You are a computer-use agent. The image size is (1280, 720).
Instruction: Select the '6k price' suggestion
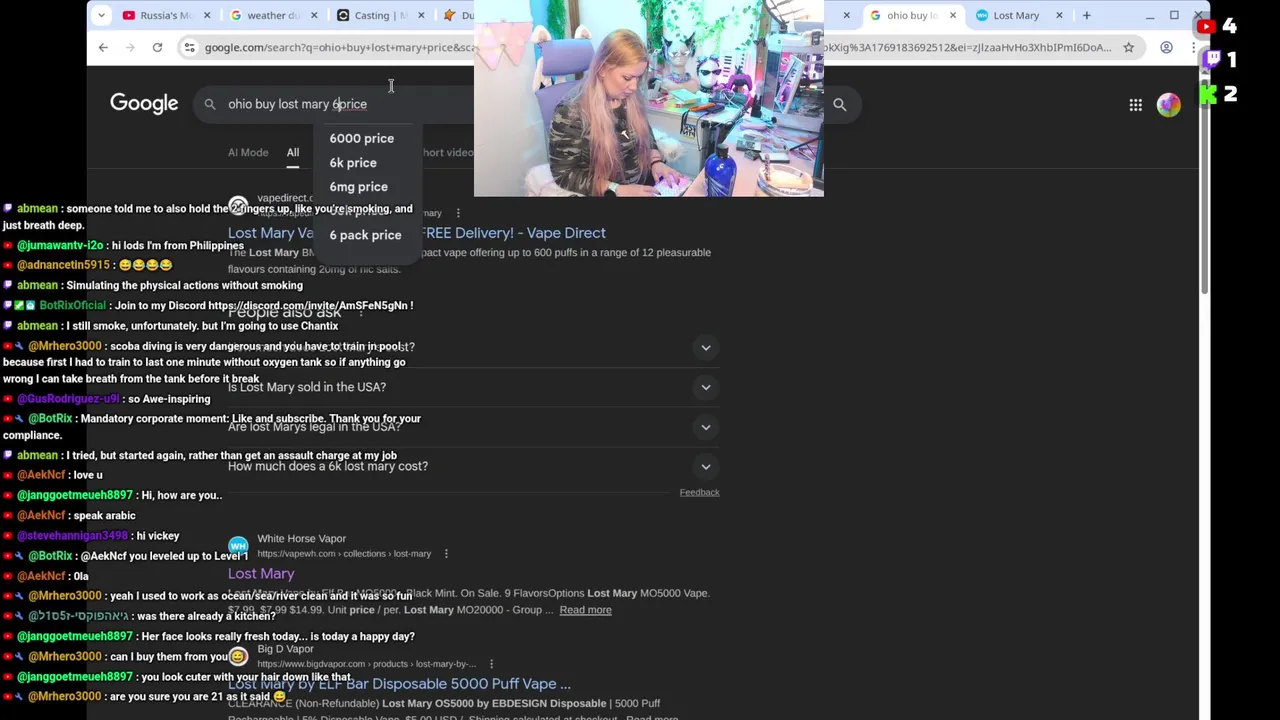[x=353, y=162]
